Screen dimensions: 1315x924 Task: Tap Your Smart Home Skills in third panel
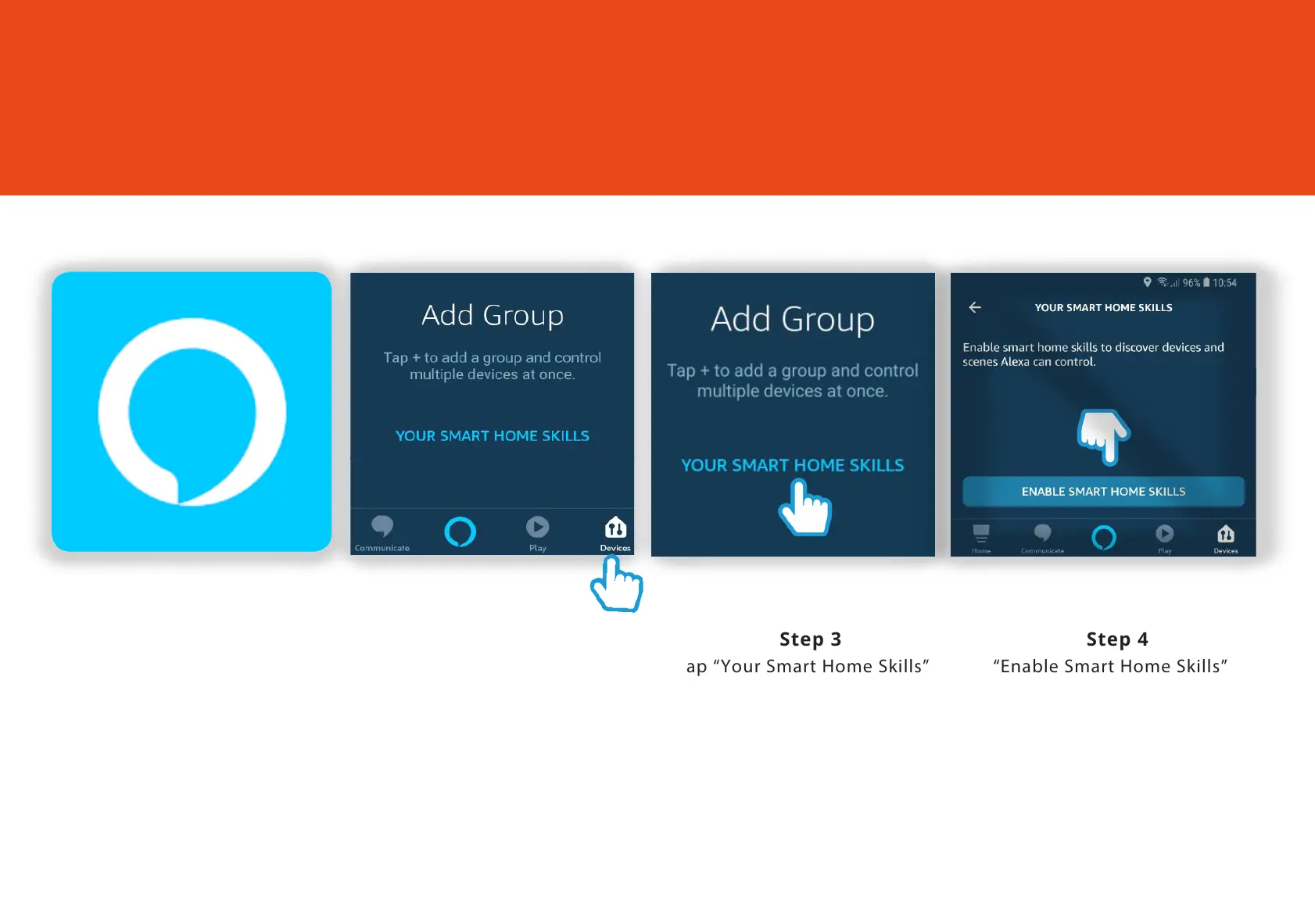tap(793, 465)
